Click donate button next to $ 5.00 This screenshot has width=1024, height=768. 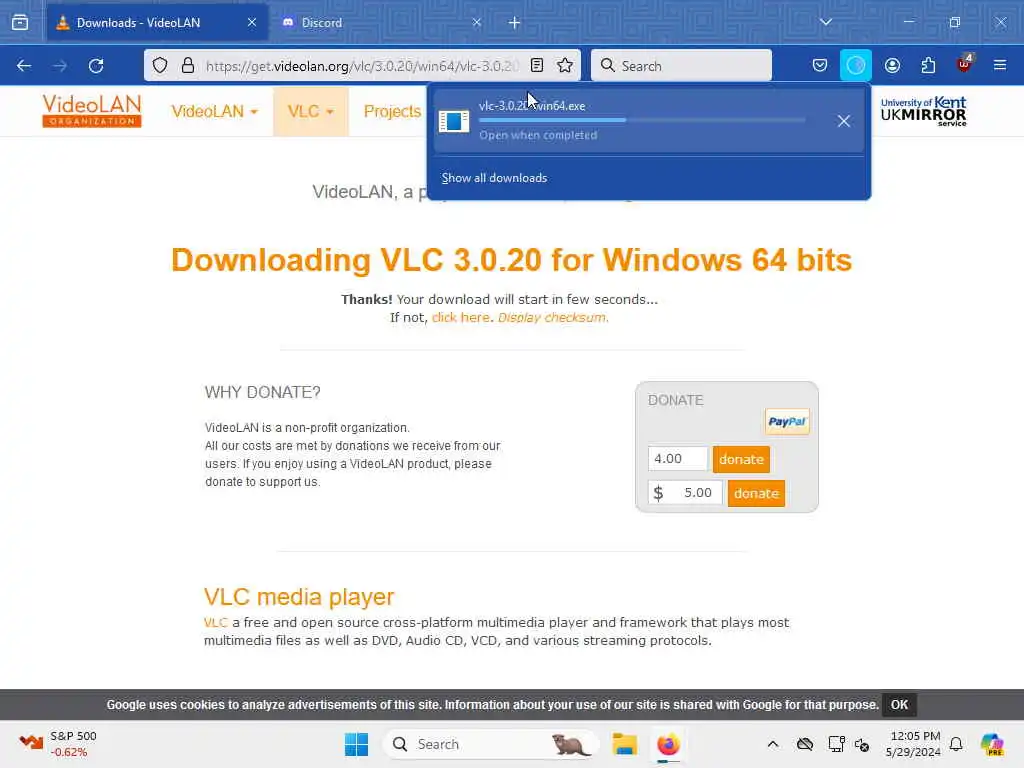[756, 493]
